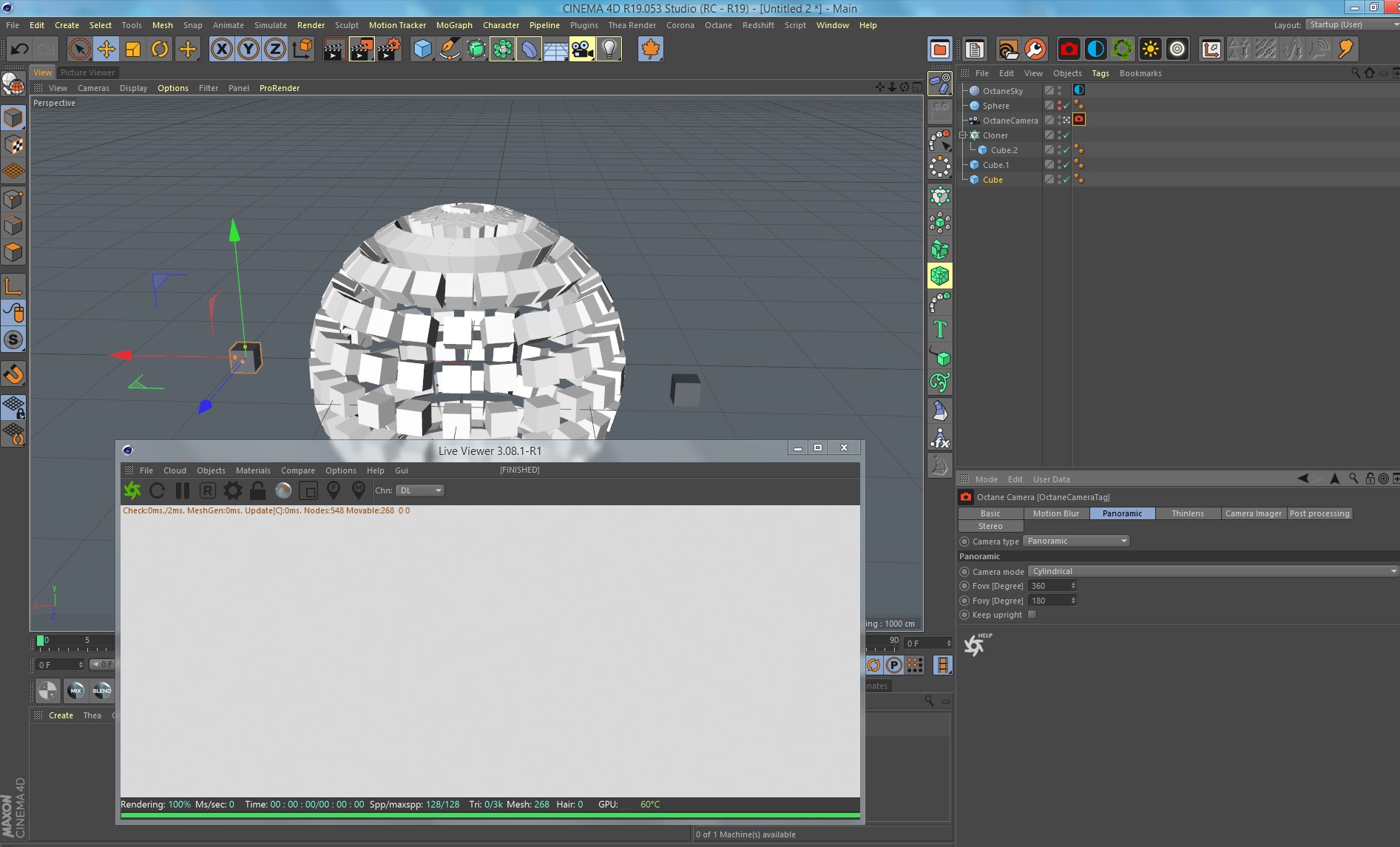Click the Undo arrow in the top toolbar
The width and height of the screenshot is (1400, 847).
(19, 50)
